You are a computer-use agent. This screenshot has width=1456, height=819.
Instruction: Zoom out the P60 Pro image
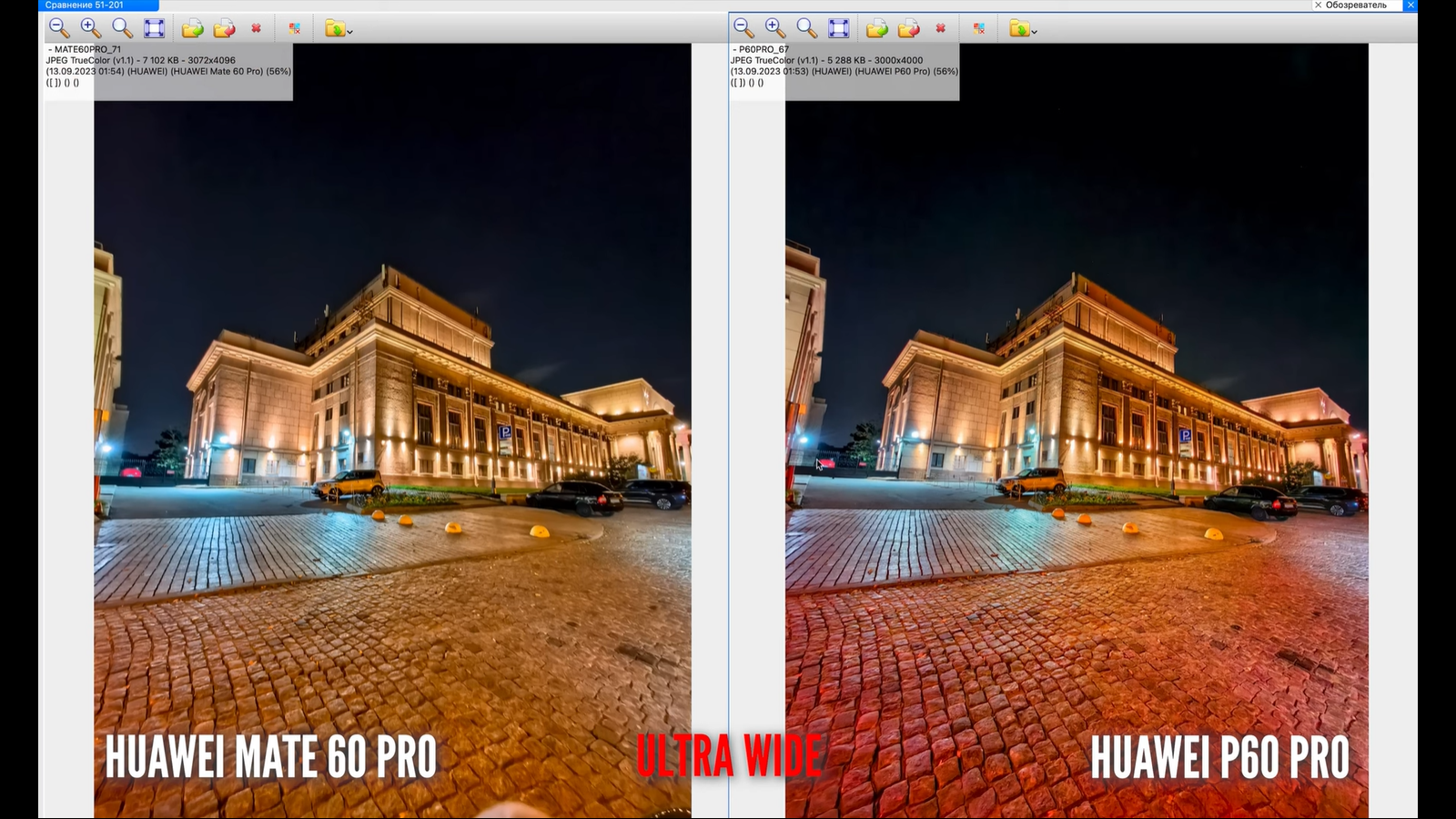pos(743,28)
